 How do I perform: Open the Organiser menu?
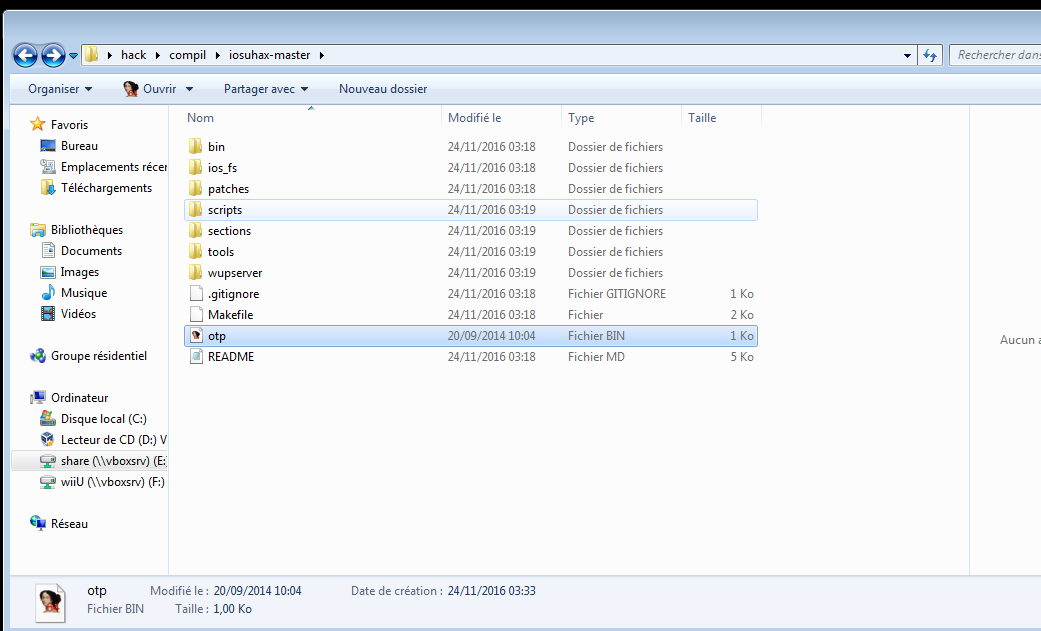coord(60,89)
